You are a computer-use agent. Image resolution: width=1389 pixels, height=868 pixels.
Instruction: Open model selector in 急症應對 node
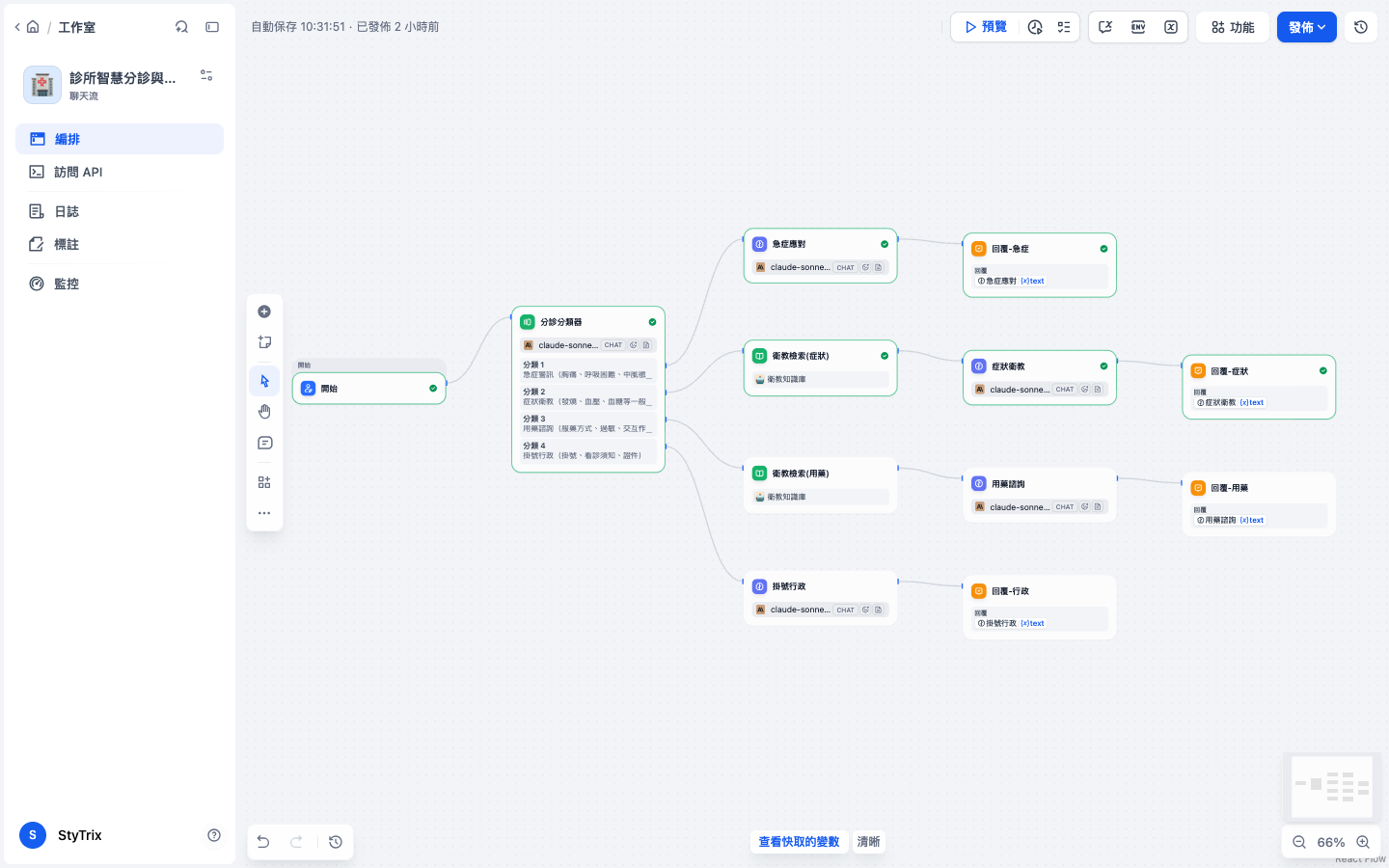(x=820, y=267)
